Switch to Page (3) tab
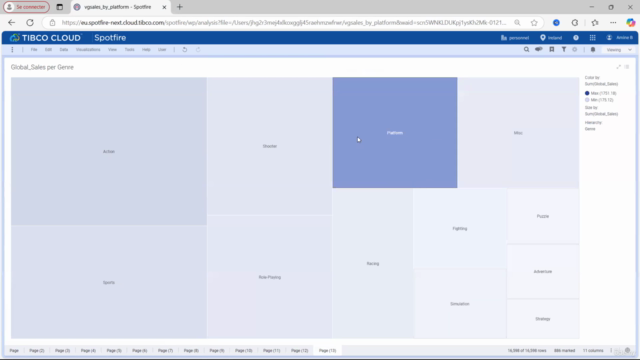 click(62, 351)
